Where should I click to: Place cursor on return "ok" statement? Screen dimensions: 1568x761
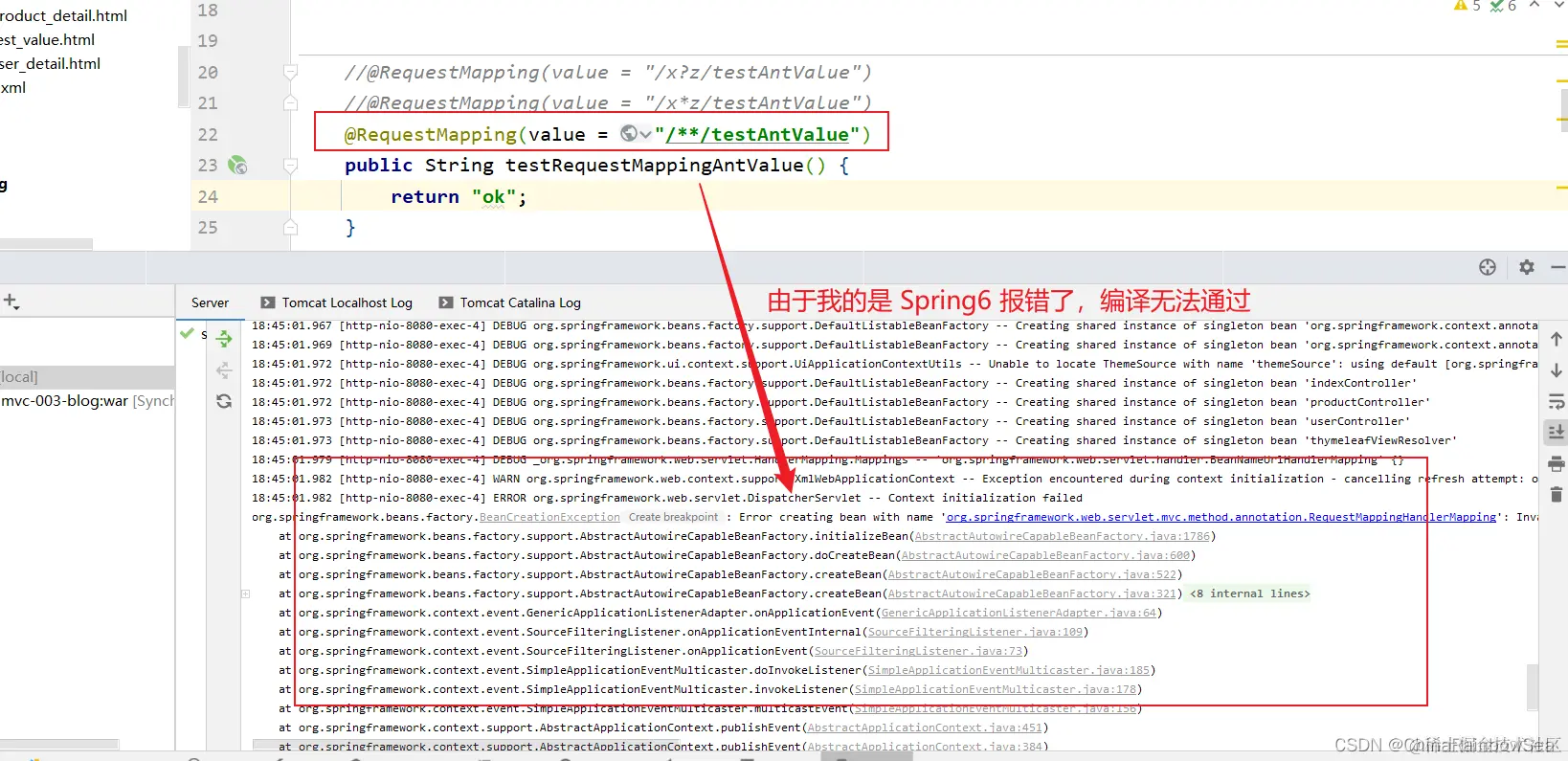click(x=459, y=197)
